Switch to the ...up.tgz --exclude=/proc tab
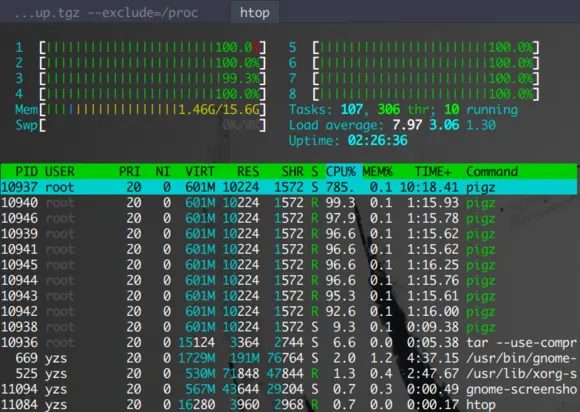 click(107, 13)
